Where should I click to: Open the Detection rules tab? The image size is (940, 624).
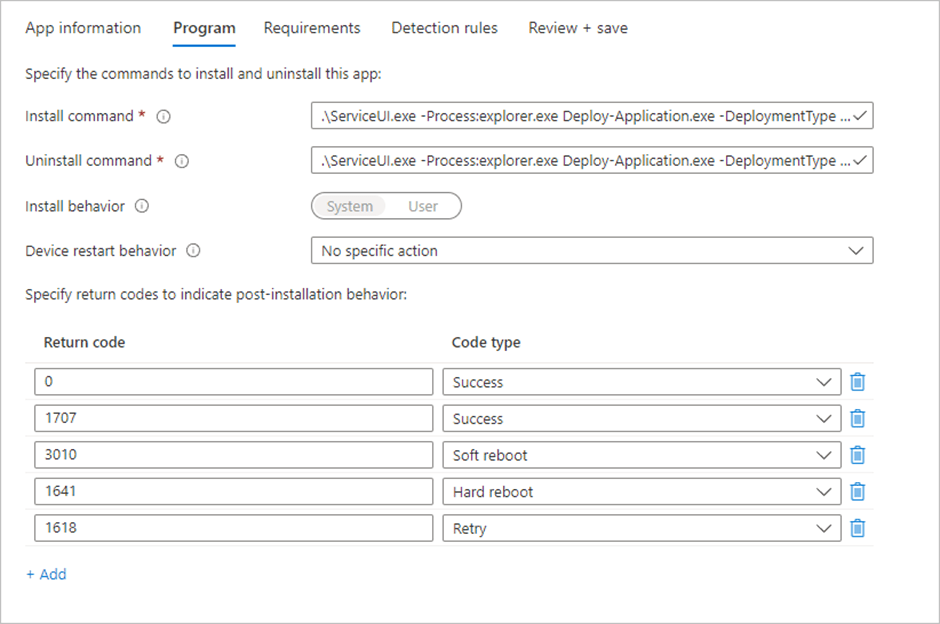pyautogui.click(x=444, y=28)
